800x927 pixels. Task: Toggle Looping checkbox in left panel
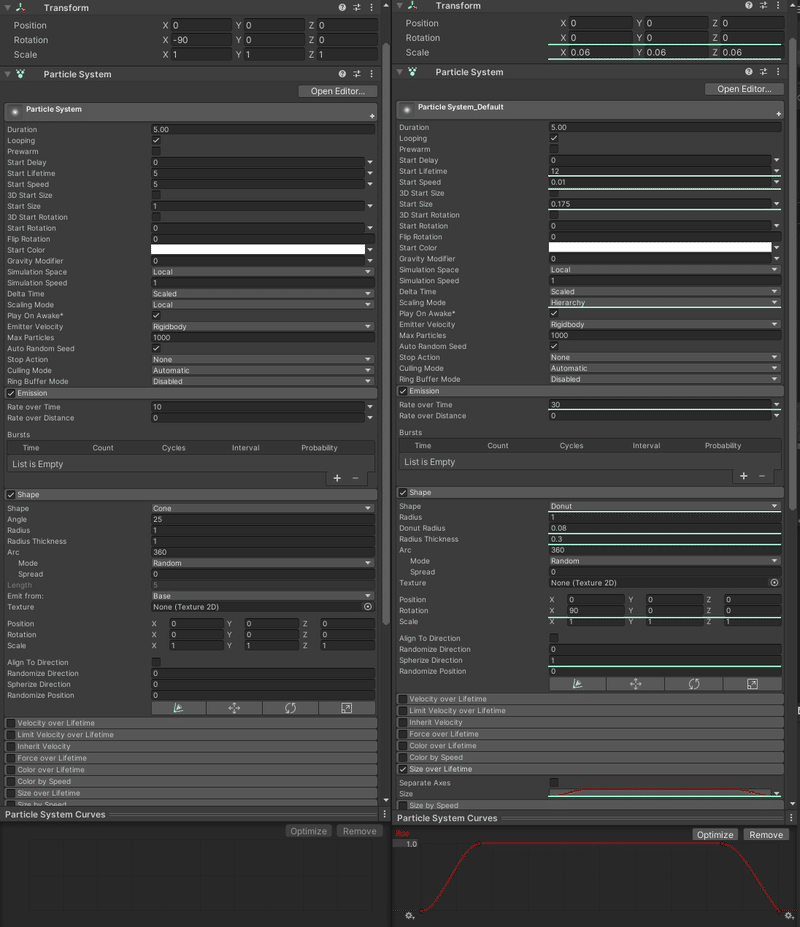tap(156, 140)
